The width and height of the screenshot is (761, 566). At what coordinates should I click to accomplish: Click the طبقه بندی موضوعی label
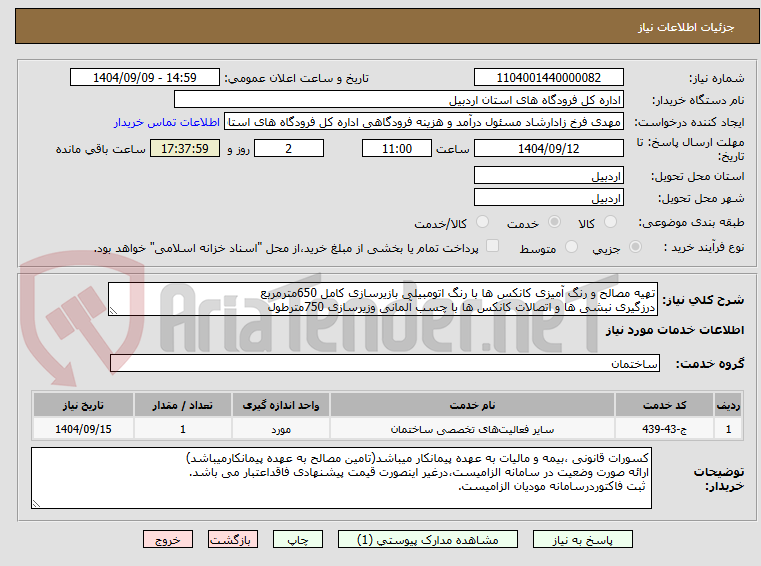(x=692, y=222)
